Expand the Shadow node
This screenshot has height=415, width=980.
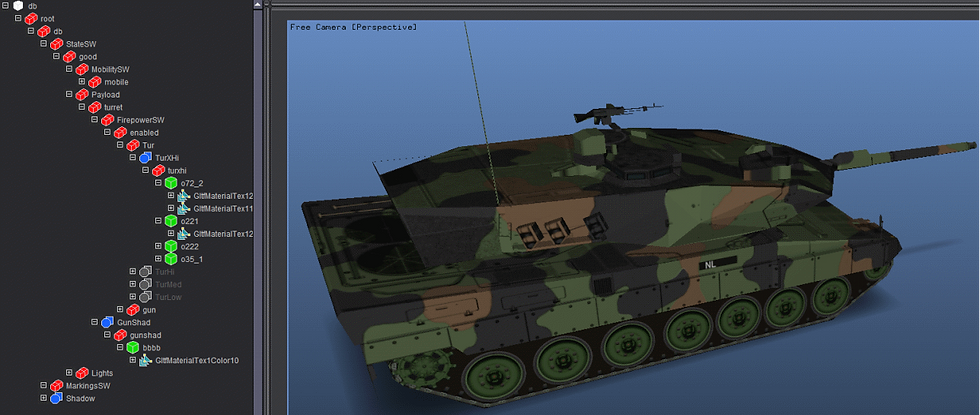click(x=44, y=398)
